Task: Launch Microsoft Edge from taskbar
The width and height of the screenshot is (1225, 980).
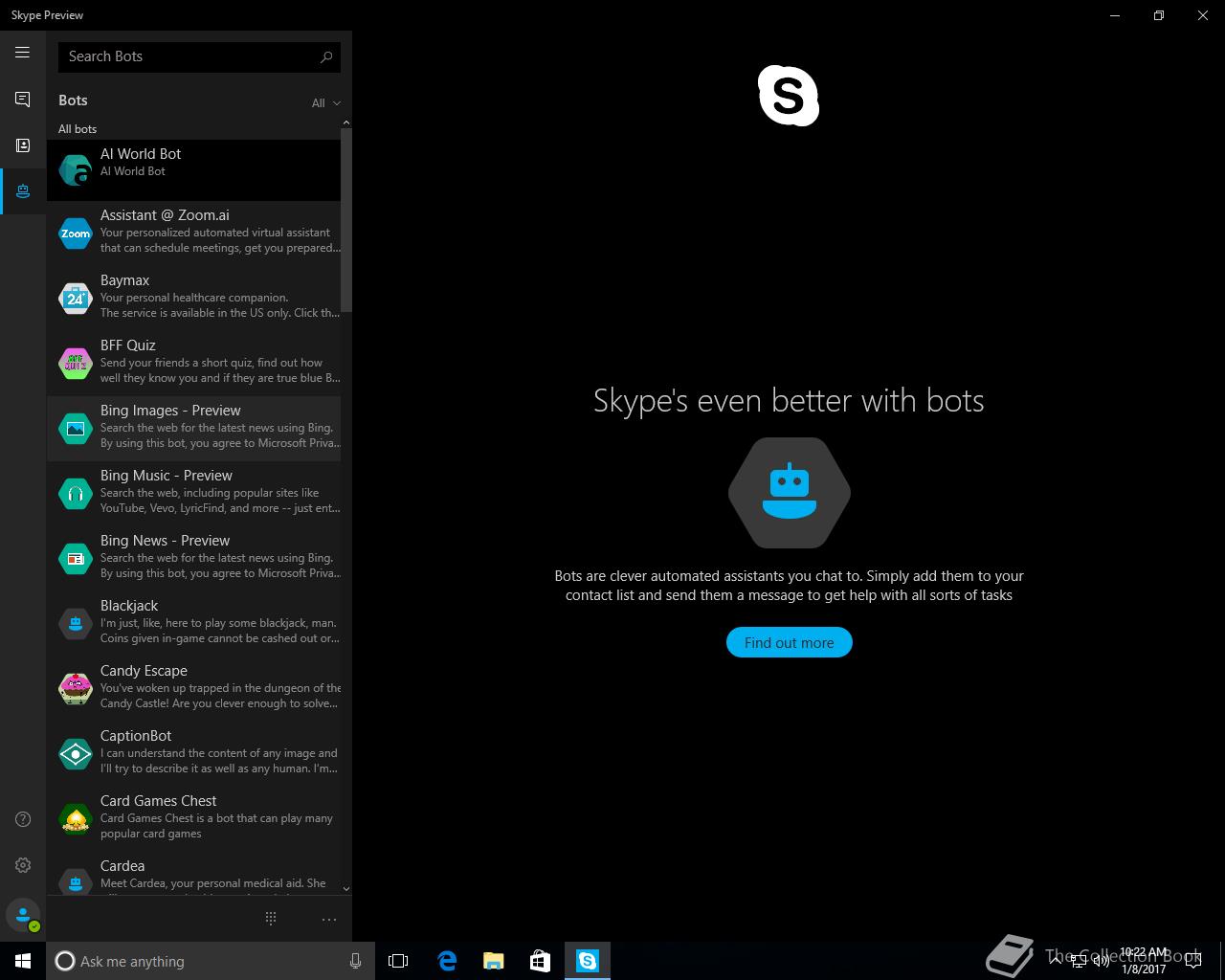Action: point(447,961)
